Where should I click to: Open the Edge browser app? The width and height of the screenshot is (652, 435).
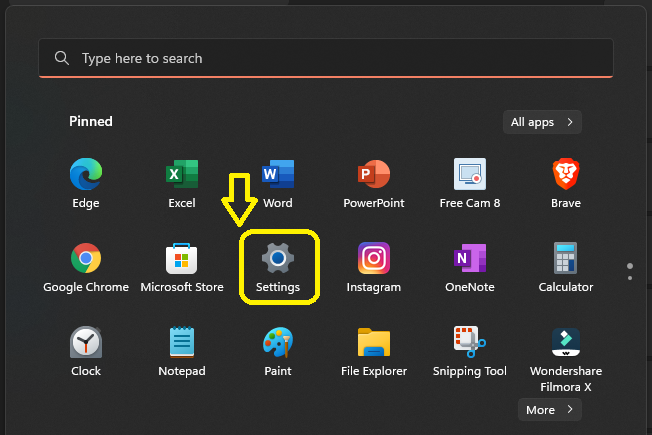coord(86,174)
